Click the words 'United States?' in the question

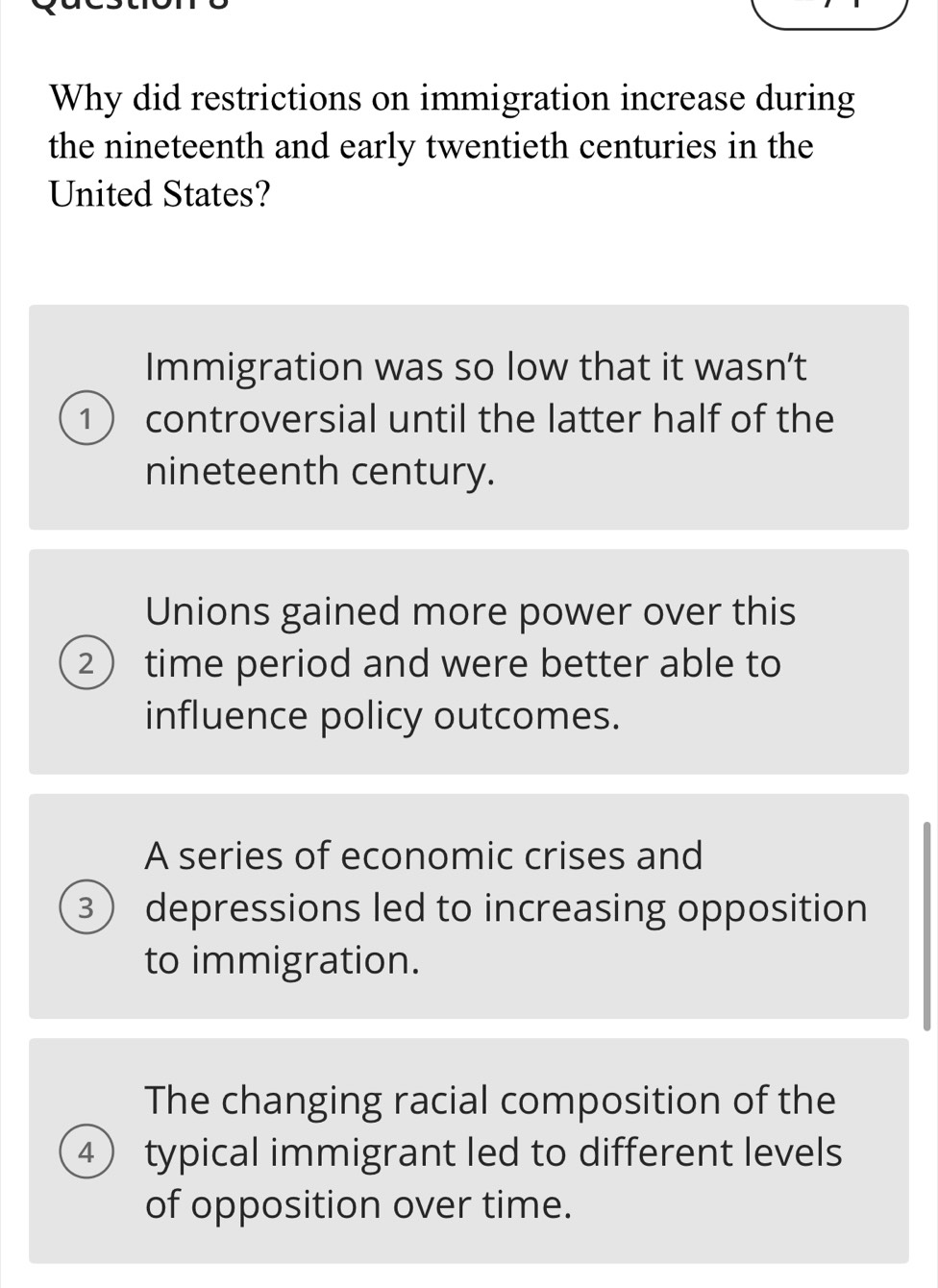coord(160,194)
